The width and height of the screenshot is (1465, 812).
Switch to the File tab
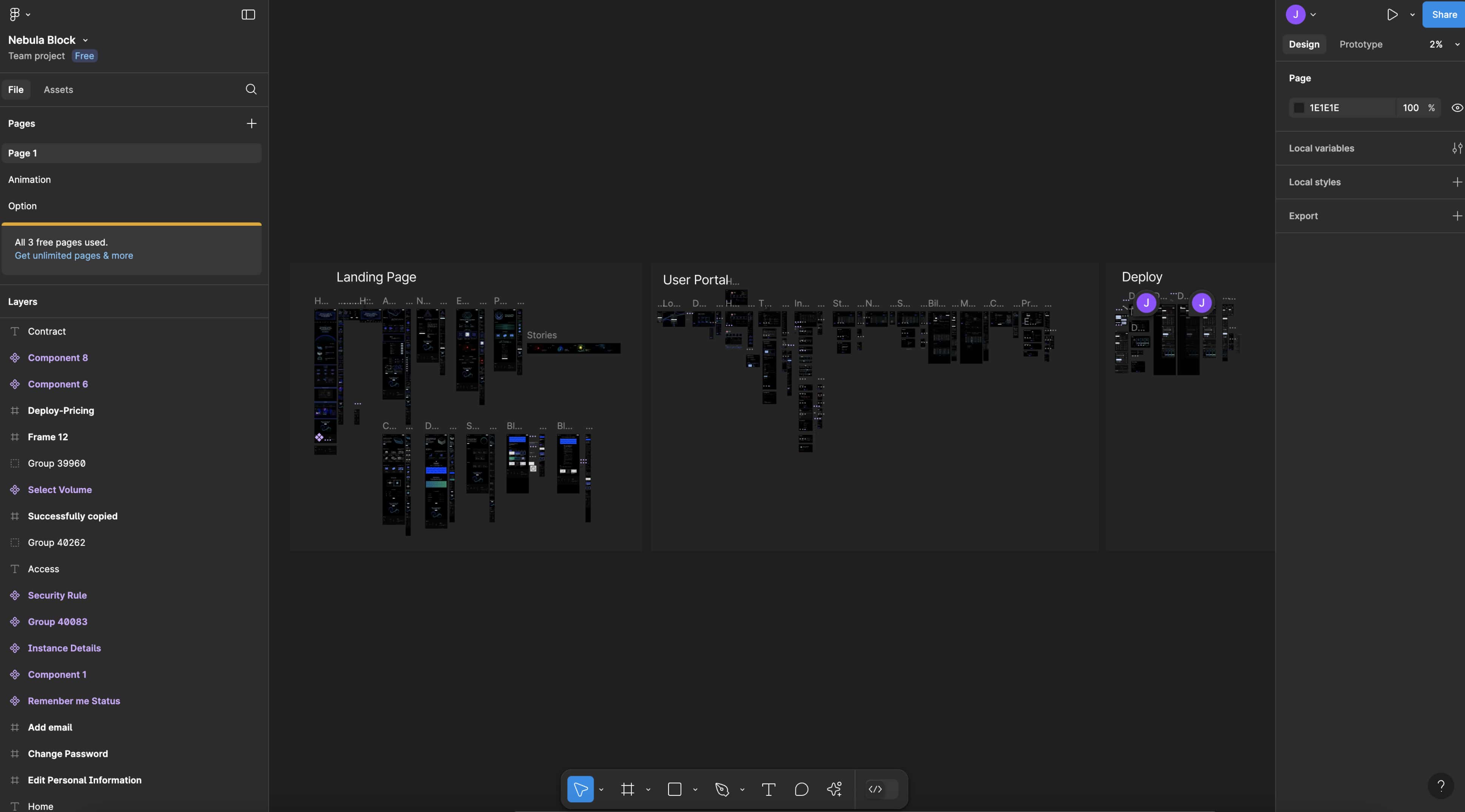tap(16, 89)
